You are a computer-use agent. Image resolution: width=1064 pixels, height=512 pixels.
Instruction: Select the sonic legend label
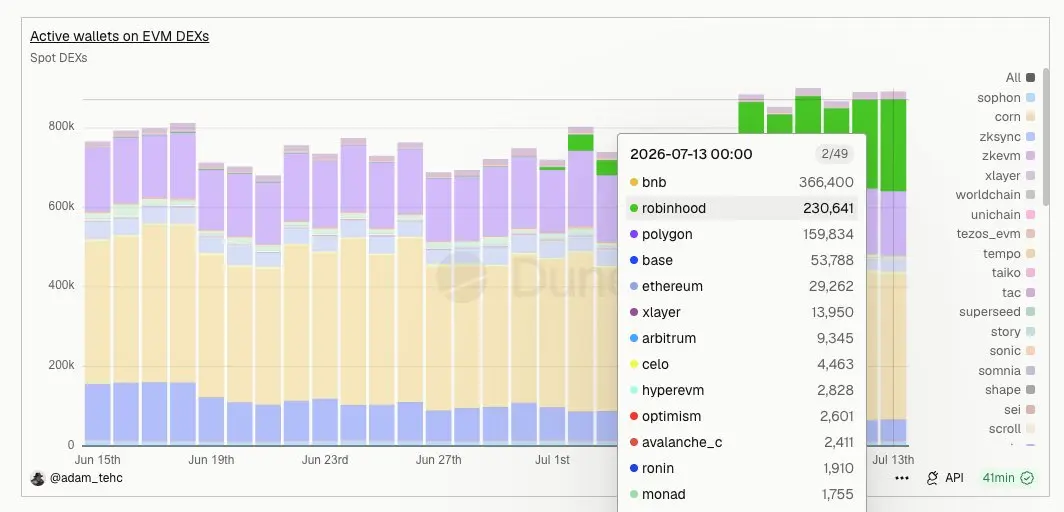pyautogui.click(x=1005, y=351)
